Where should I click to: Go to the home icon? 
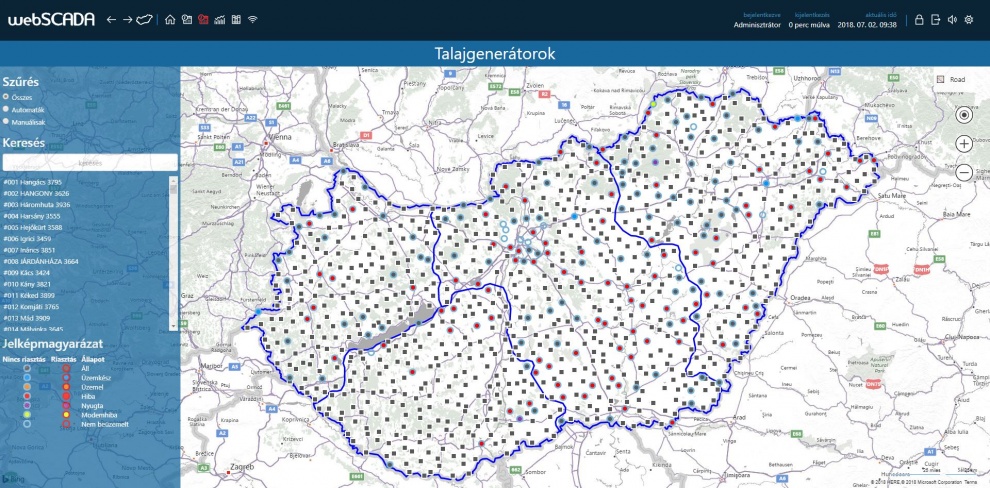pyautogui.click(x=170, y=20)
